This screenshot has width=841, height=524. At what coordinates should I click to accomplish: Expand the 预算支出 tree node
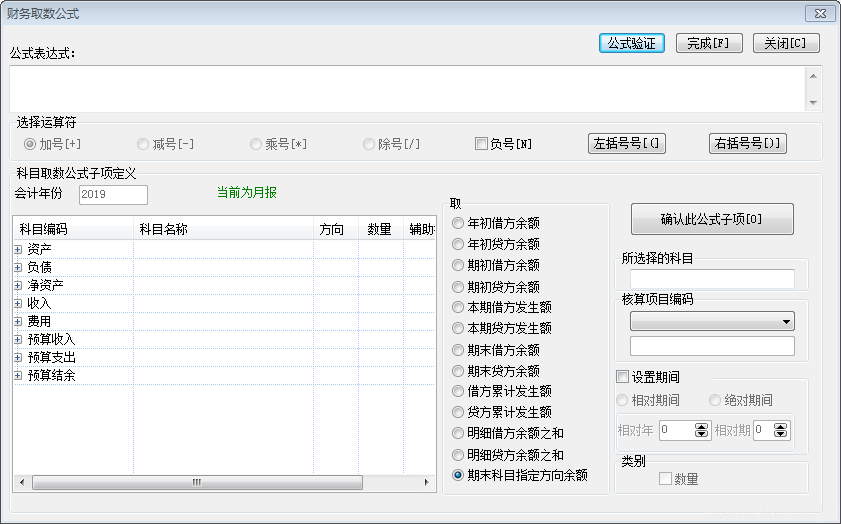(x=18, y=357)
